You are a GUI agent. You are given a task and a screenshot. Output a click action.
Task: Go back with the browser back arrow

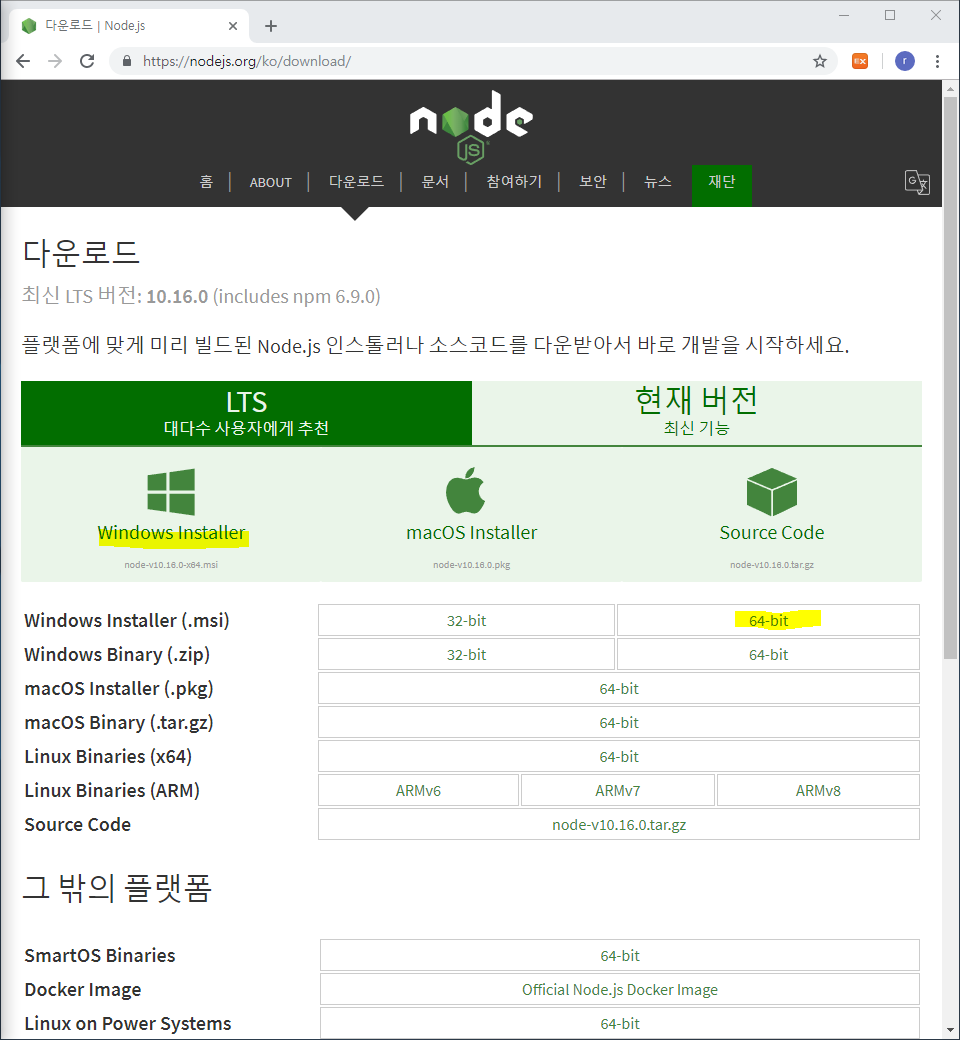[x=23, y=61]
